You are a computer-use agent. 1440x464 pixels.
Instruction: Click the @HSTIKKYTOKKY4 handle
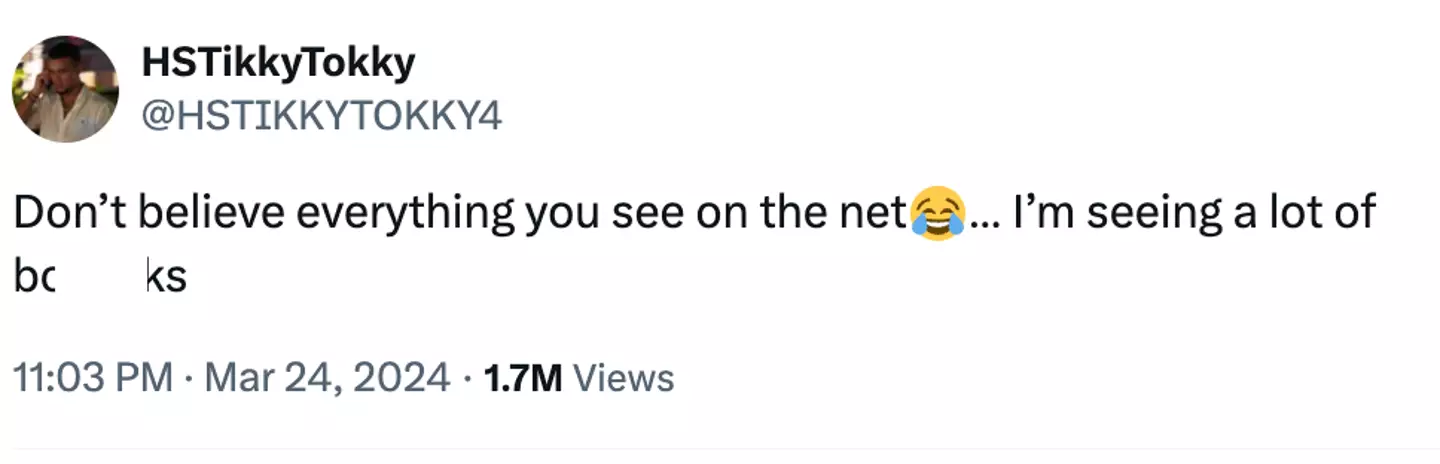coord(322,117)
